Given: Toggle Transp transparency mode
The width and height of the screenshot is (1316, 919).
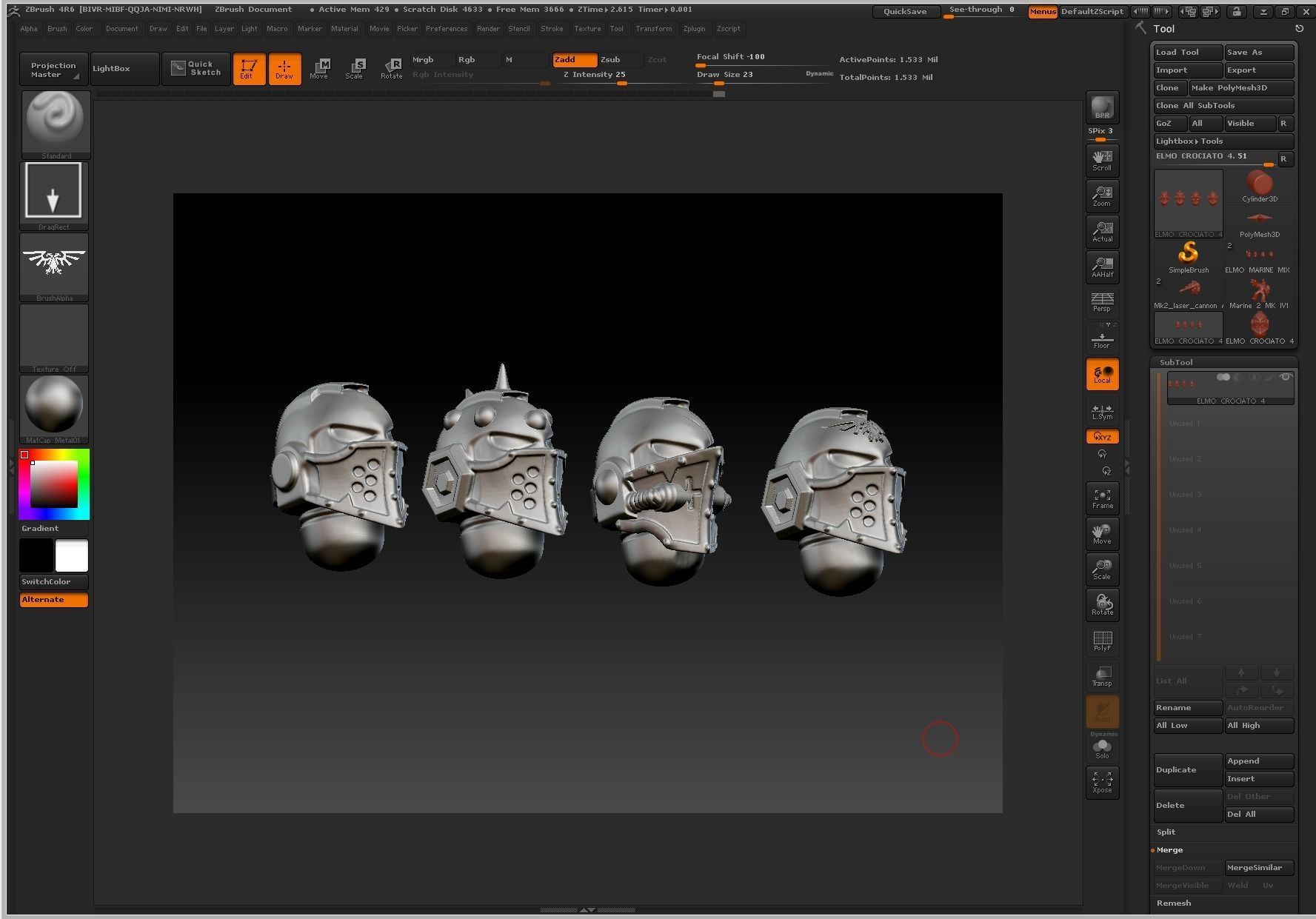Looking at the screenshot, I should click(1102, 675).
